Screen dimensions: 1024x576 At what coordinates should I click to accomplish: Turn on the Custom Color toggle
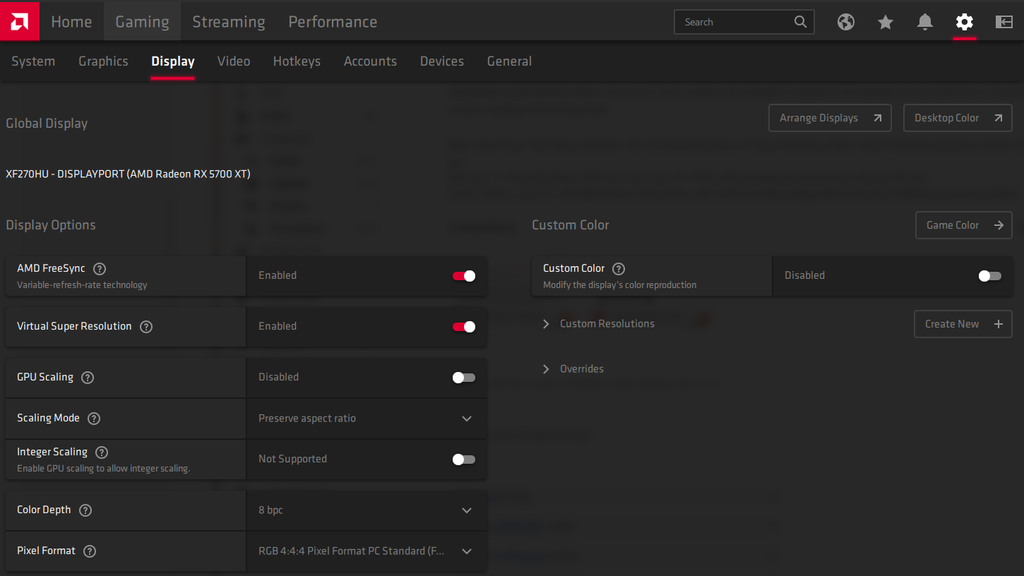pyautogui.click(x=989, y=276)
